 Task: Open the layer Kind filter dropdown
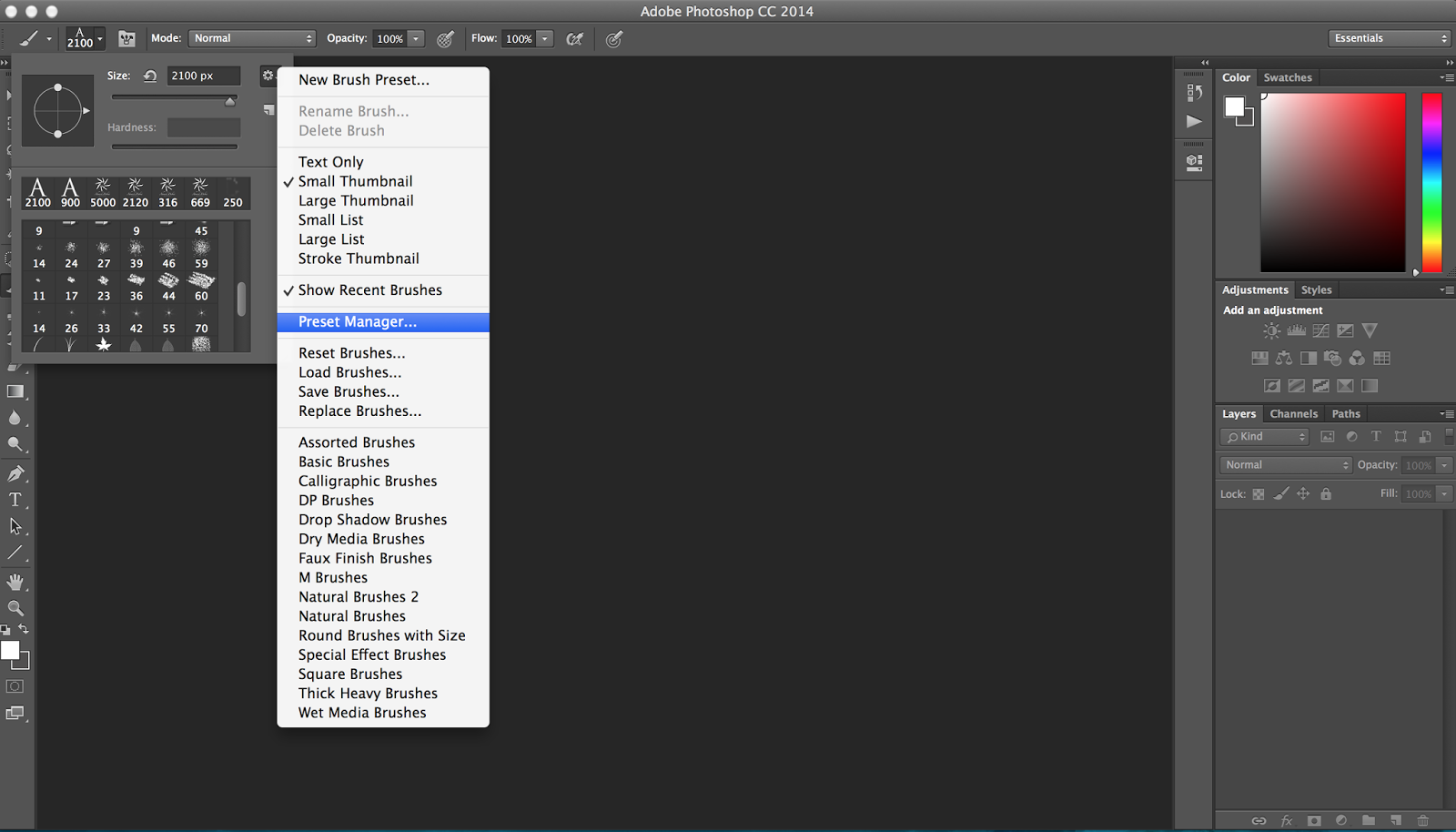coord(1265,437)
